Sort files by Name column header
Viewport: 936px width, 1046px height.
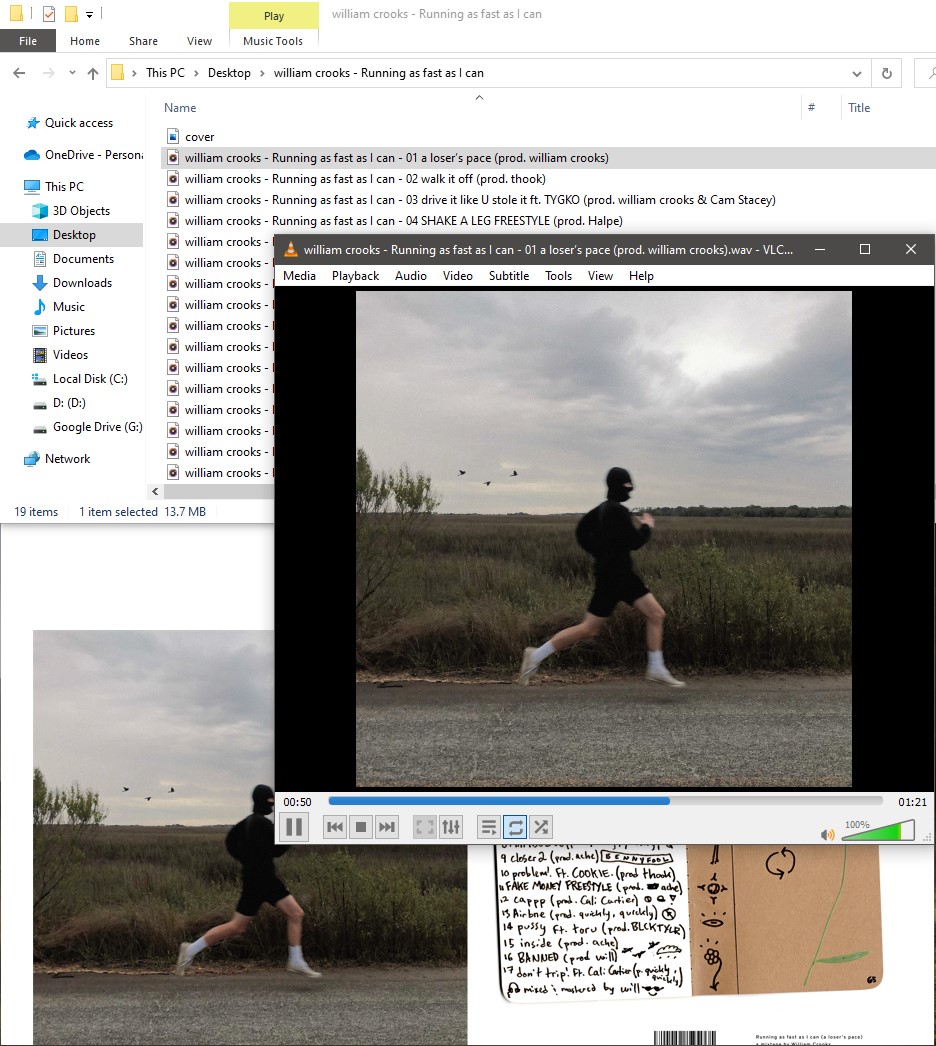[180, 107]
